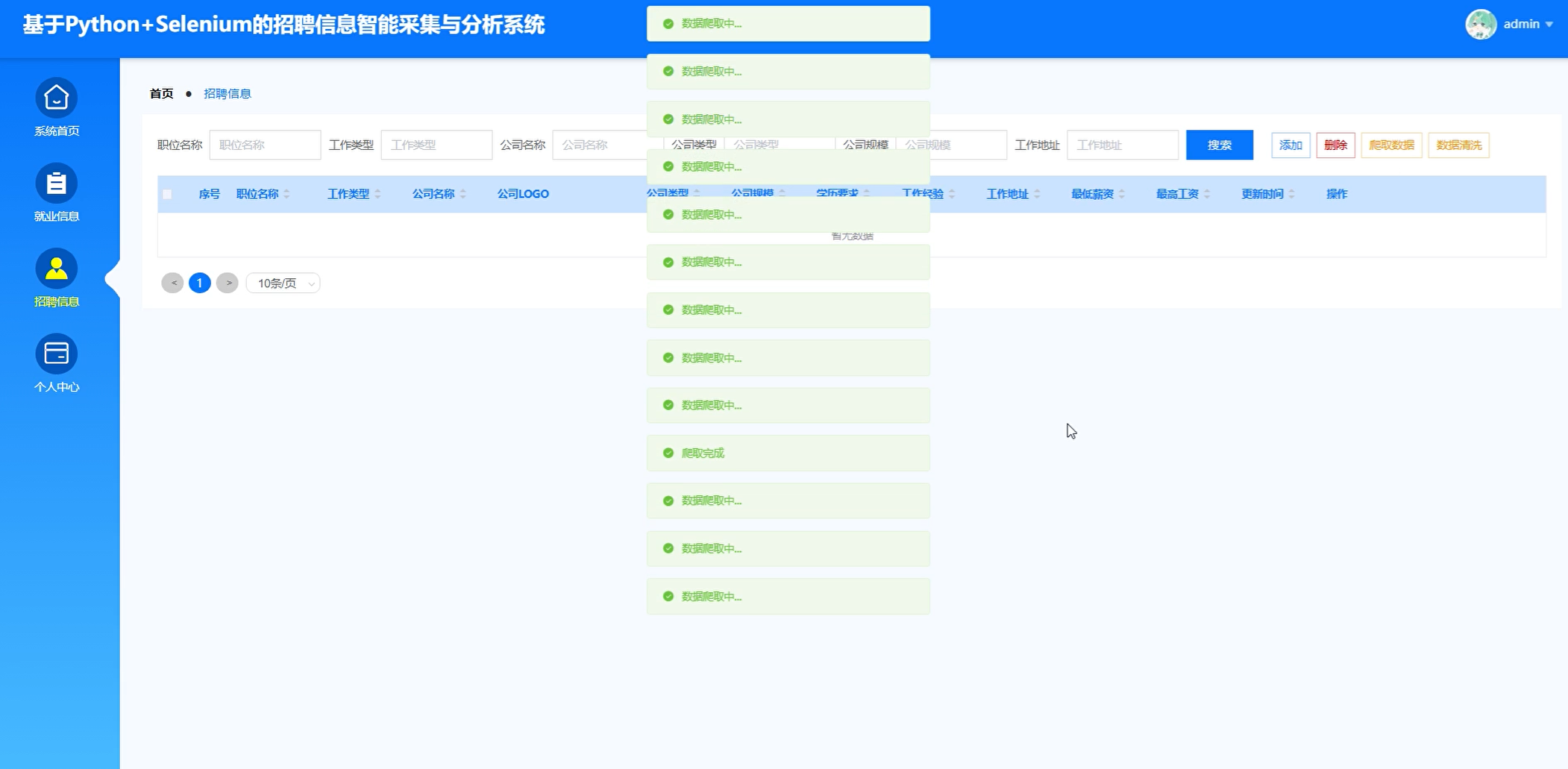1568x769 pixels.
Task: Open the 公司类型 selection field
Action: point(780,142)
